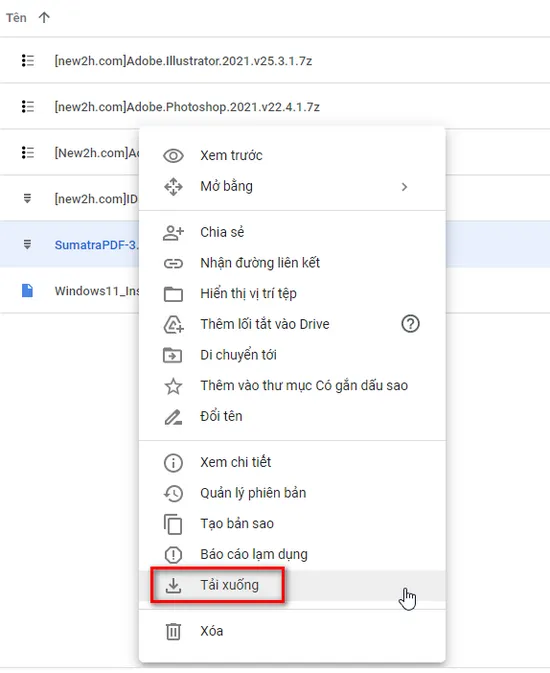Select the Adobe.Illustrator.2021.v25.3.1.7z file
The width and height of the screenshot is (550, 673).
pos(183,61)
